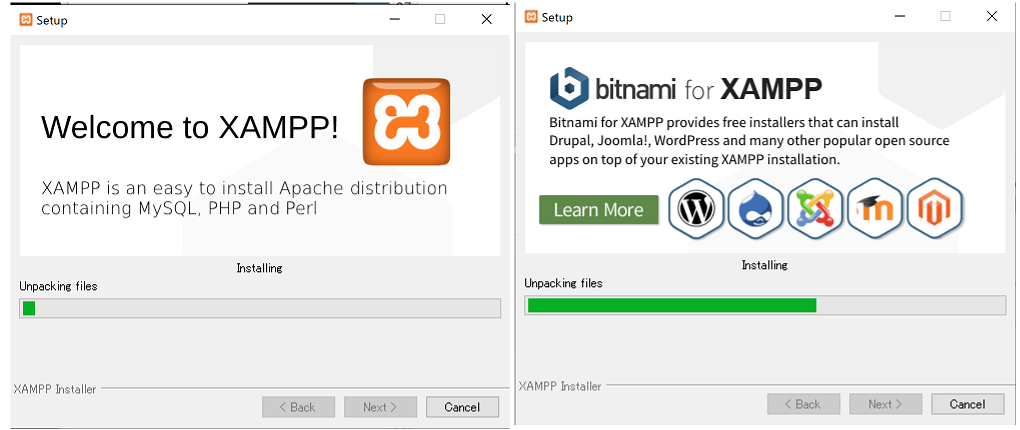This screenshot has width=1020, height=430.
Task: Click 'XAMPP Installer' text in right window
Action: click(560, 386)
